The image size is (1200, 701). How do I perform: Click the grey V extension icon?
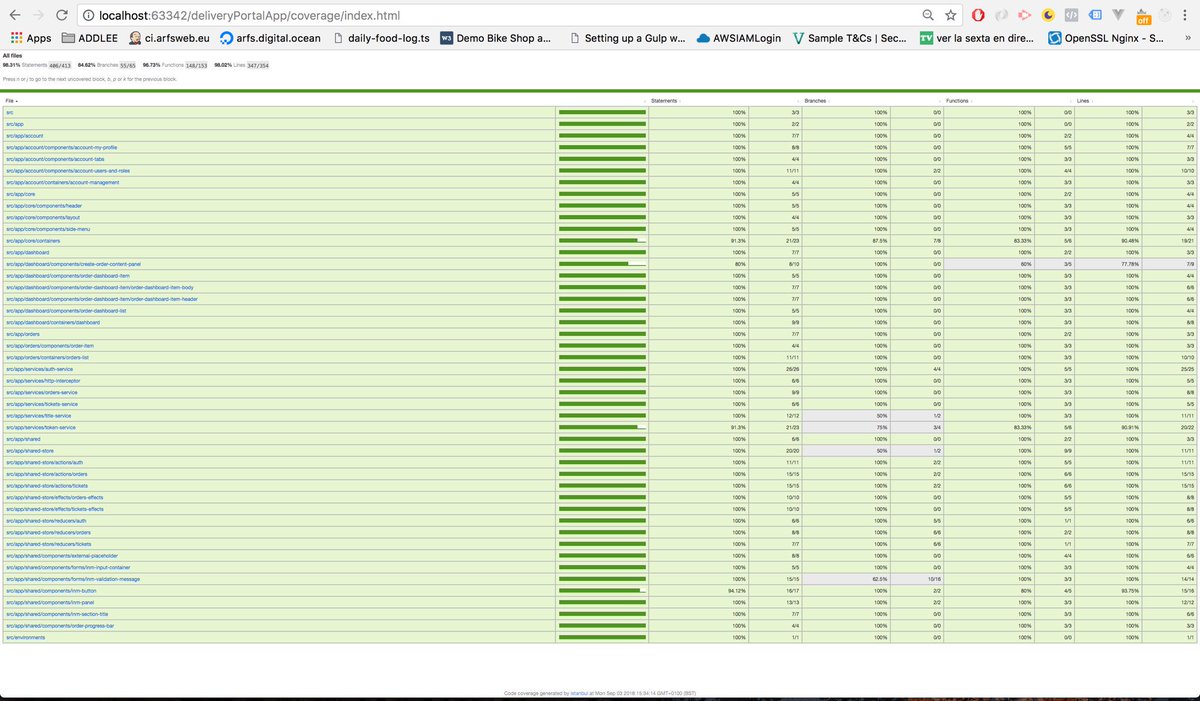point(1118,15)
